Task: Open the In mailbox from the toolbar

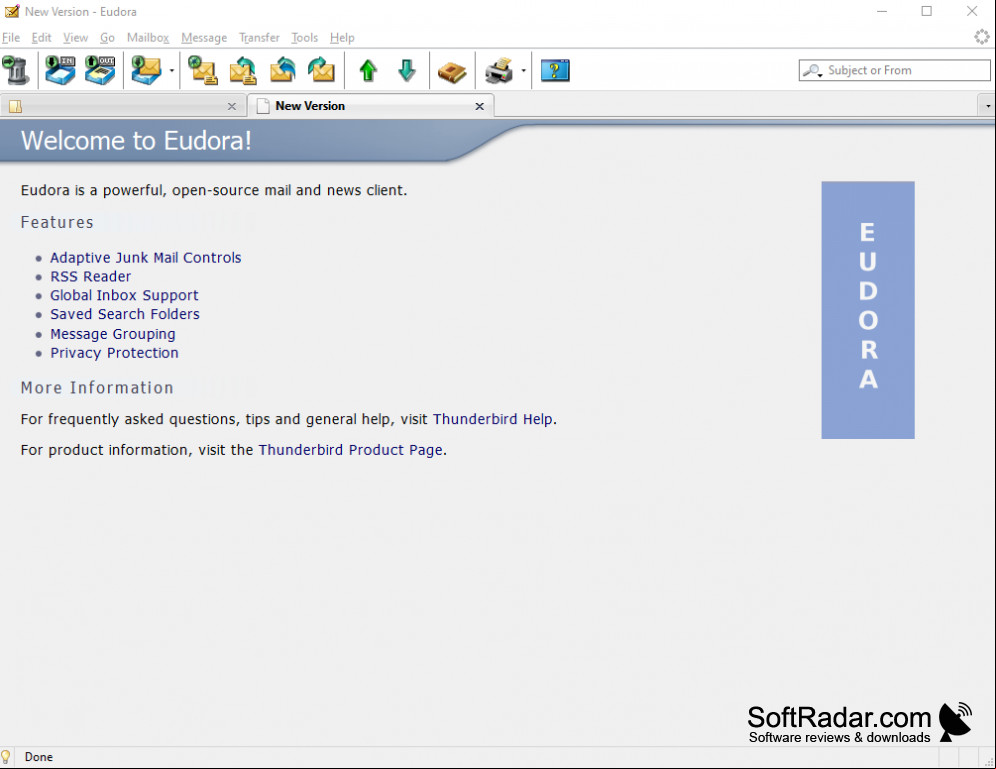Action: 60,70
